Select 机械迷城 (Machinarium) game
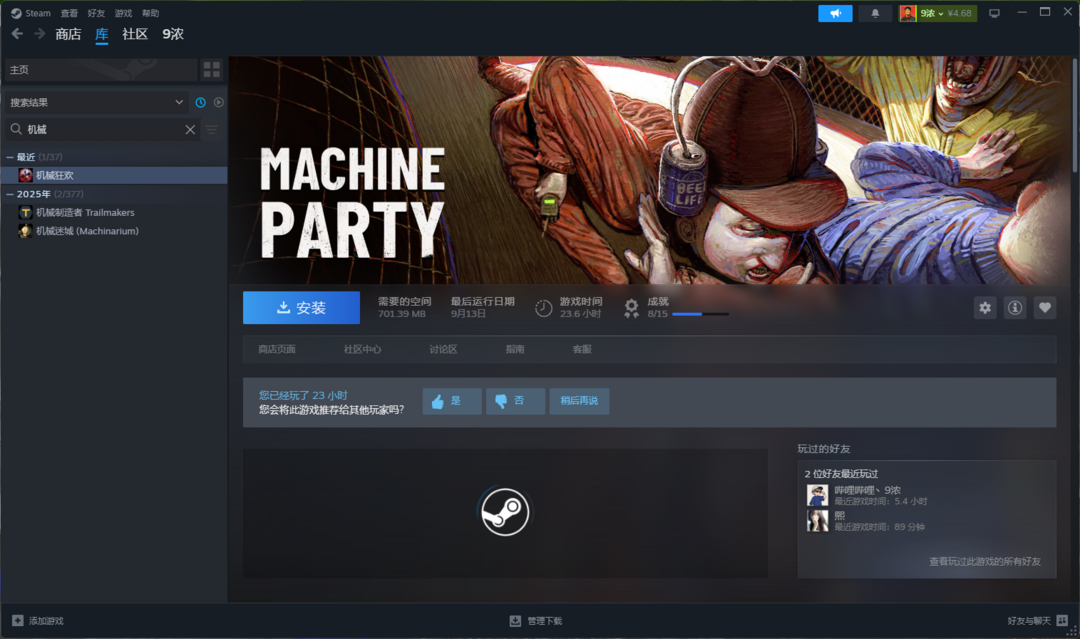This screenshot has height=639, width=1080. pyautogui.click(x=114, y=231)
